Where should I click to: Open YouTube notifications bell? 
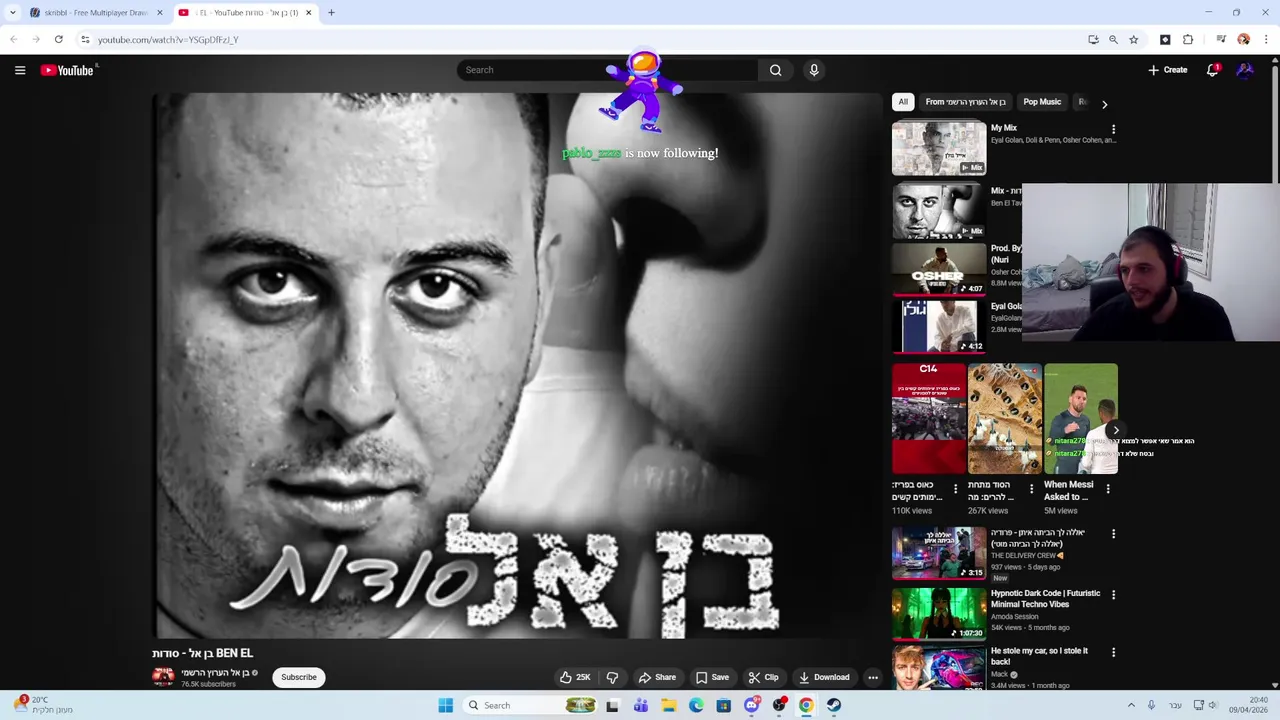point(1212,70)
